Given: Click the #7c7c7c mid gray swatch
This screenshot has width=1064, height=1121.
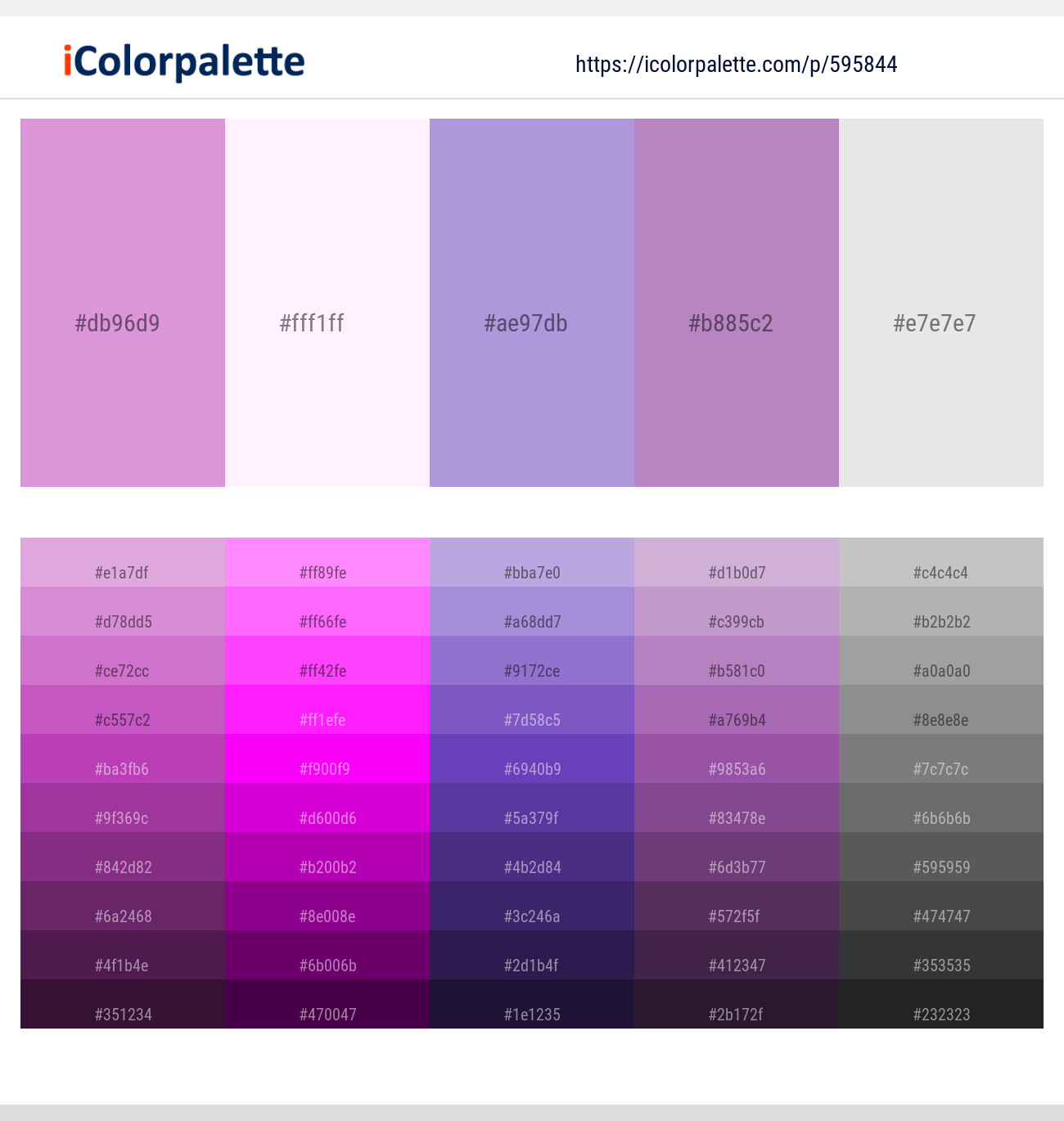Looking at the screenshot, I should (940, 769).
